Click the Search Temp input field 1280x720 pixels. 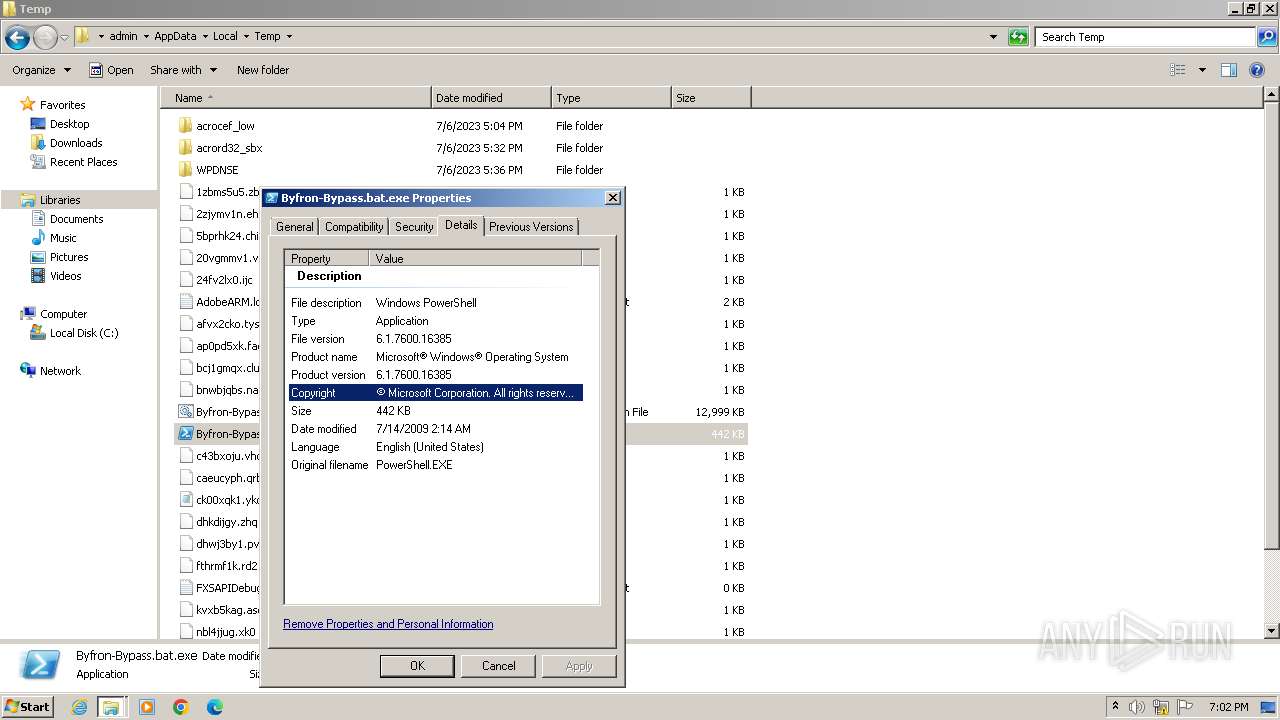1146,37
